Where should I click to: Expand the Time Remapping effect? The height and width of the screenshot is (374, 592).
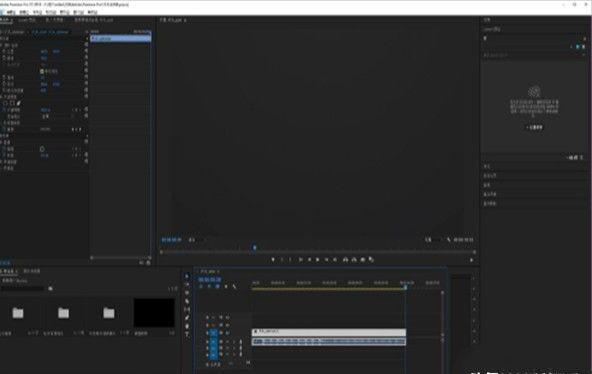[2, 123]
